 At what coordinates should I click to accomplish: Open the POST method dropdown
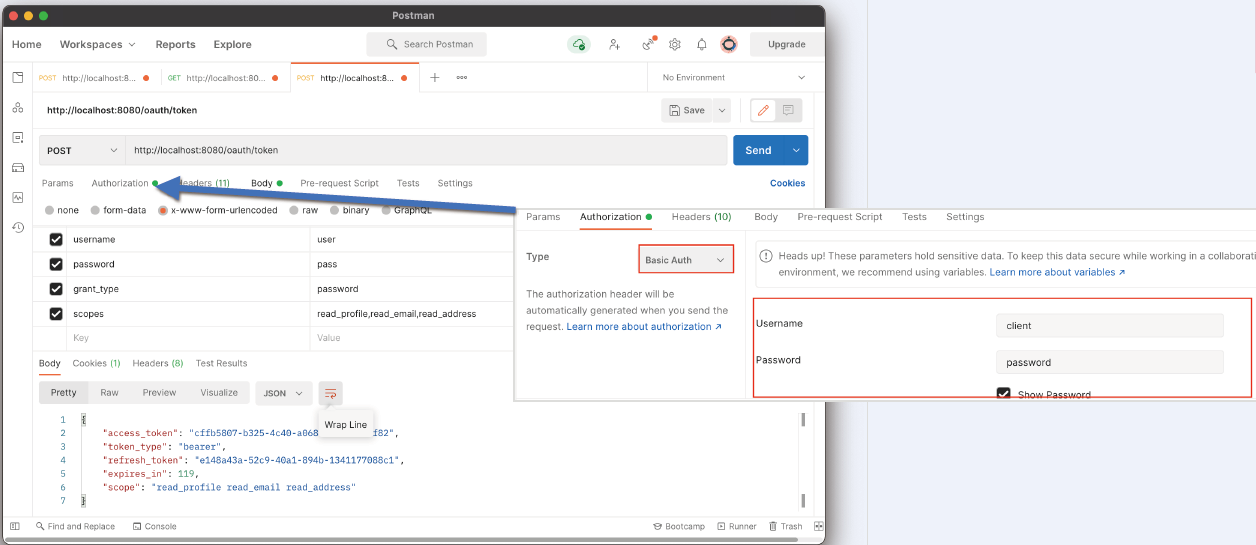82,150
